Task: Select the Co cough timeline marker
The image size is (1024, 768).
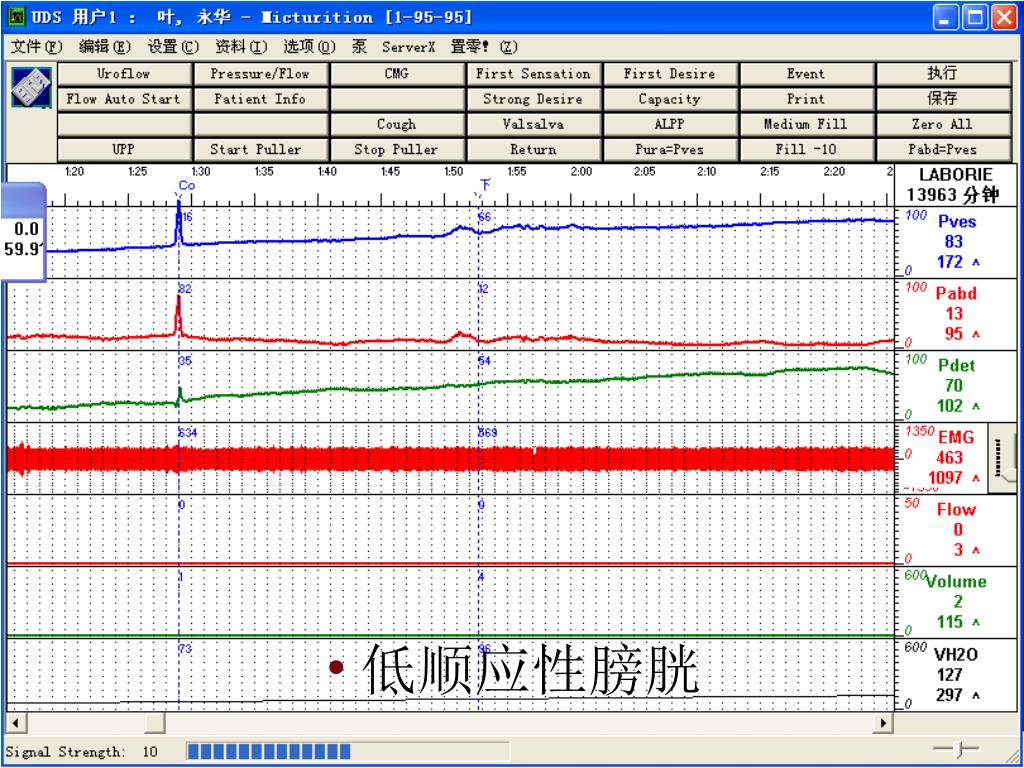Action: click(x=186, y=186)
